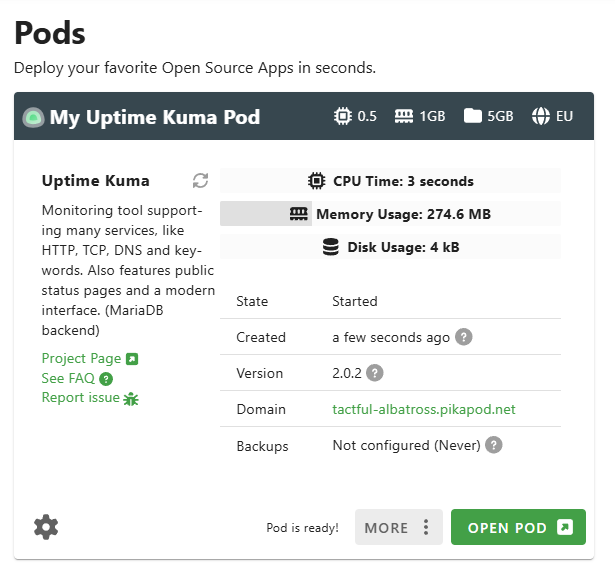Click the storage folder icon for 5GB
615x567 pixels.
point(473,116)
